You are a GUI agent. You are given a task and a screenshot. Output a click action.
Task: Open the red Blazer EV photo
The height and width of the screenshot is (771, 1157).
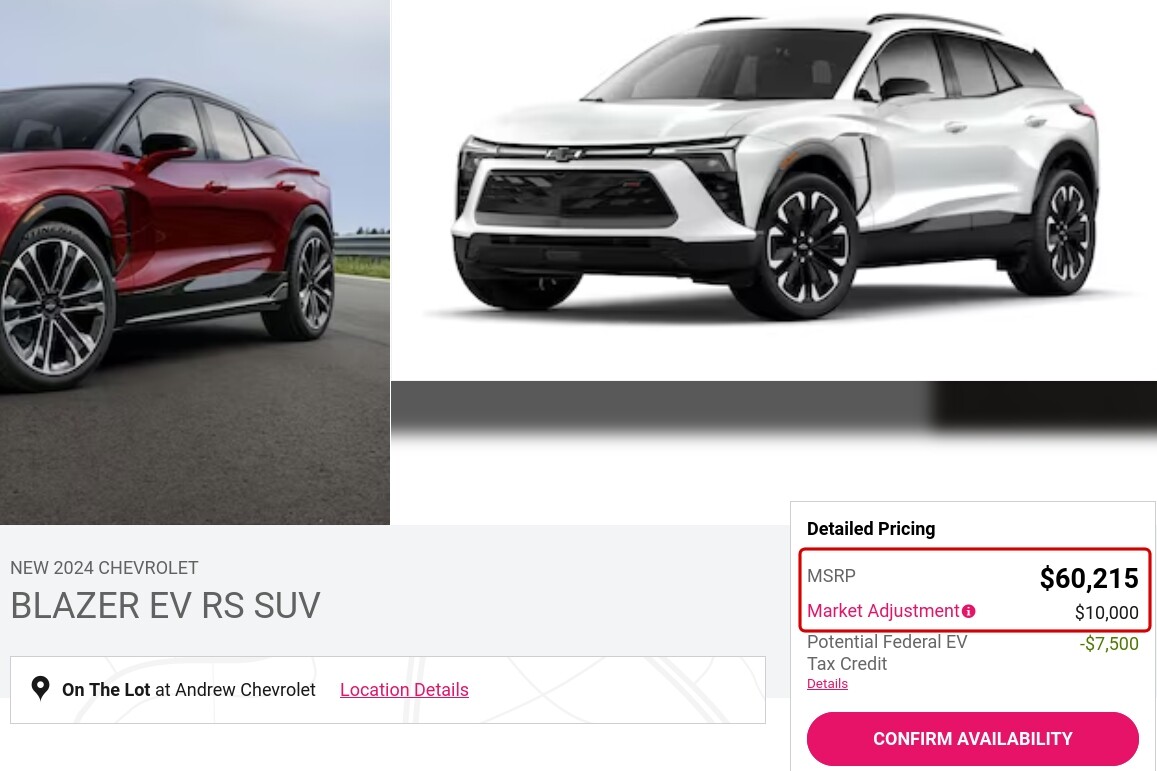(195, 262)
